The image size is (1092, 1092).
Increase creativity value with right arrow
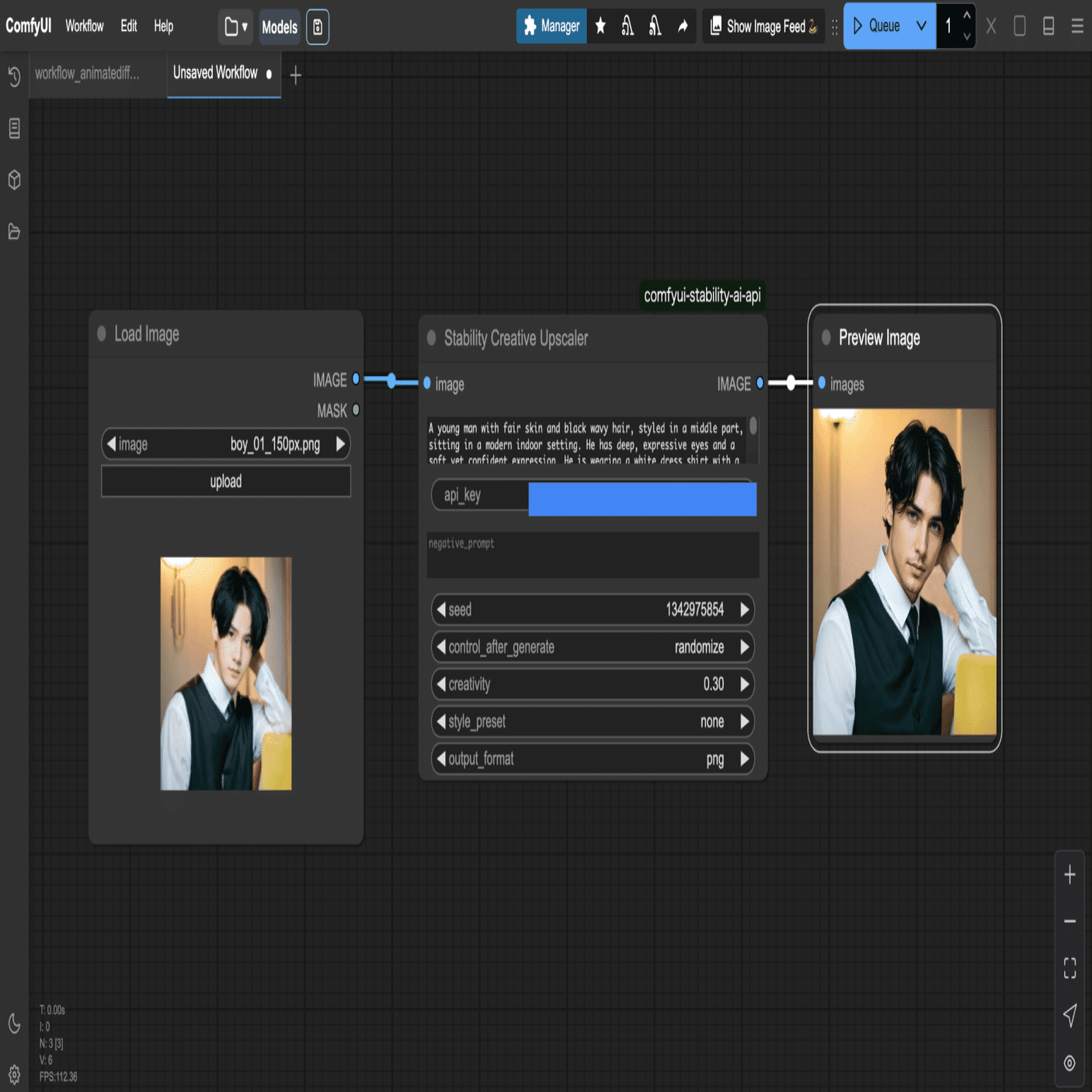point(744,684)
